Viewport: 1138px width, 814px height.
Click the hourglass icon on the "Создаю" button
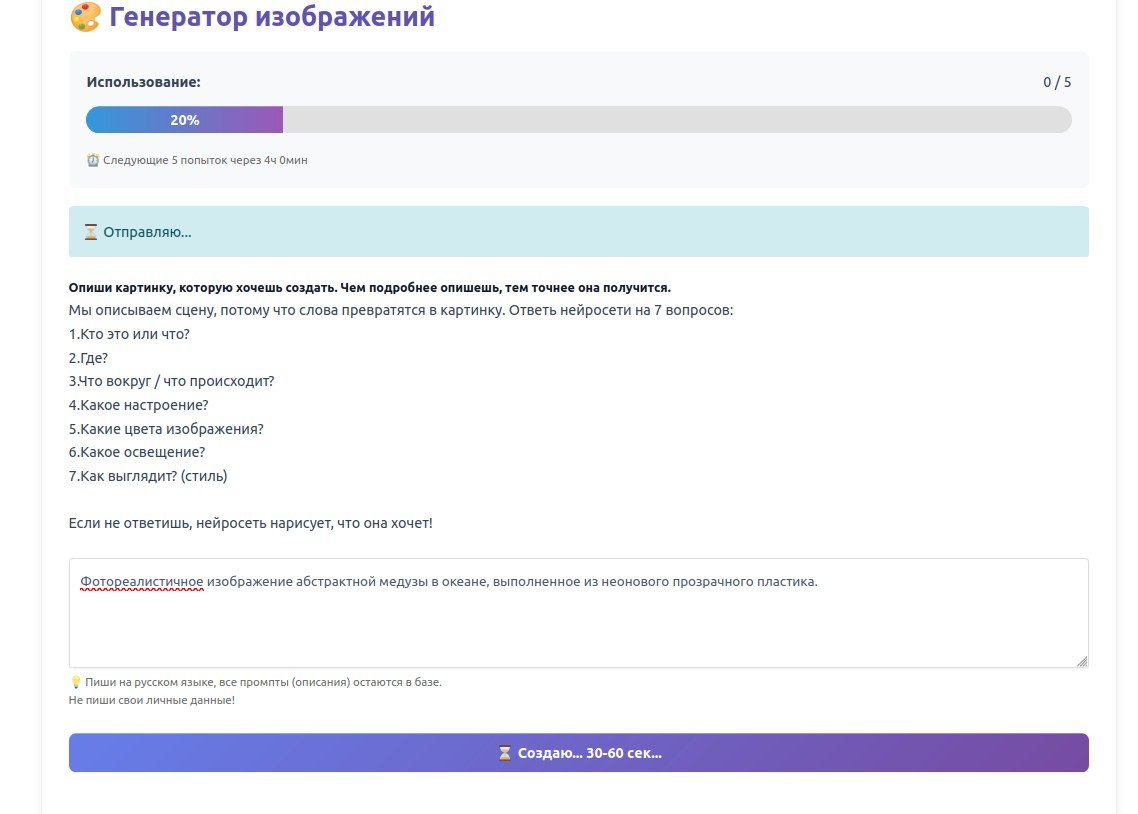click(x=505, y=753)
